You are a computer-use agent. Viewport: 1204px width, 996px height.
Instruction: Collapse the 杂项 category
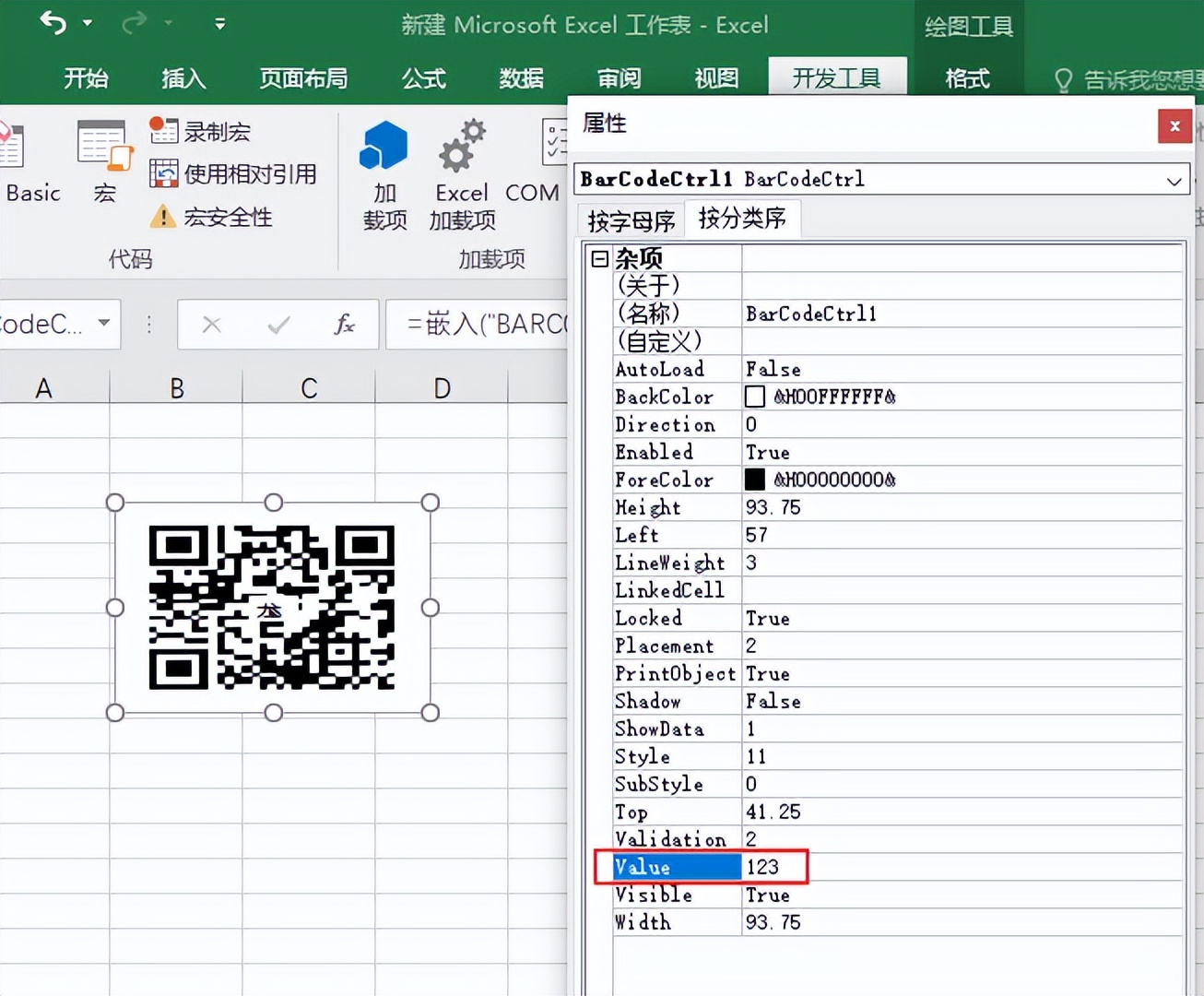pos(599,258)
